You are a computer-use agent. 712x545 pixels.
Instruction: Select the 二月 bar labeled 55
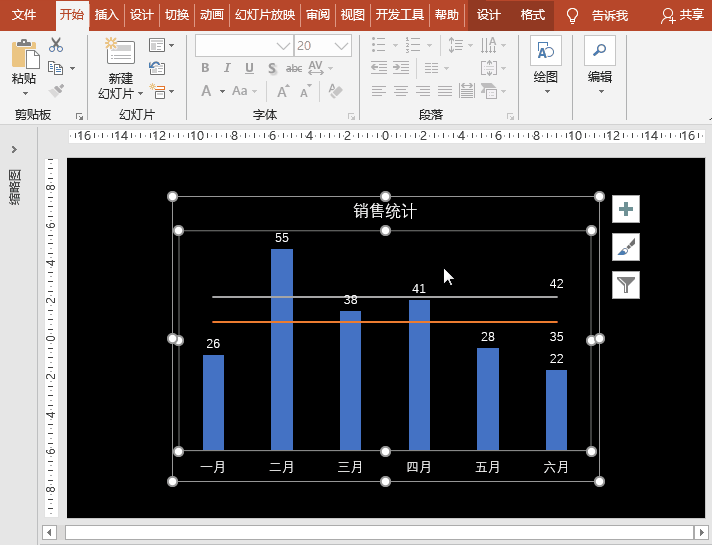pos(282,350)
